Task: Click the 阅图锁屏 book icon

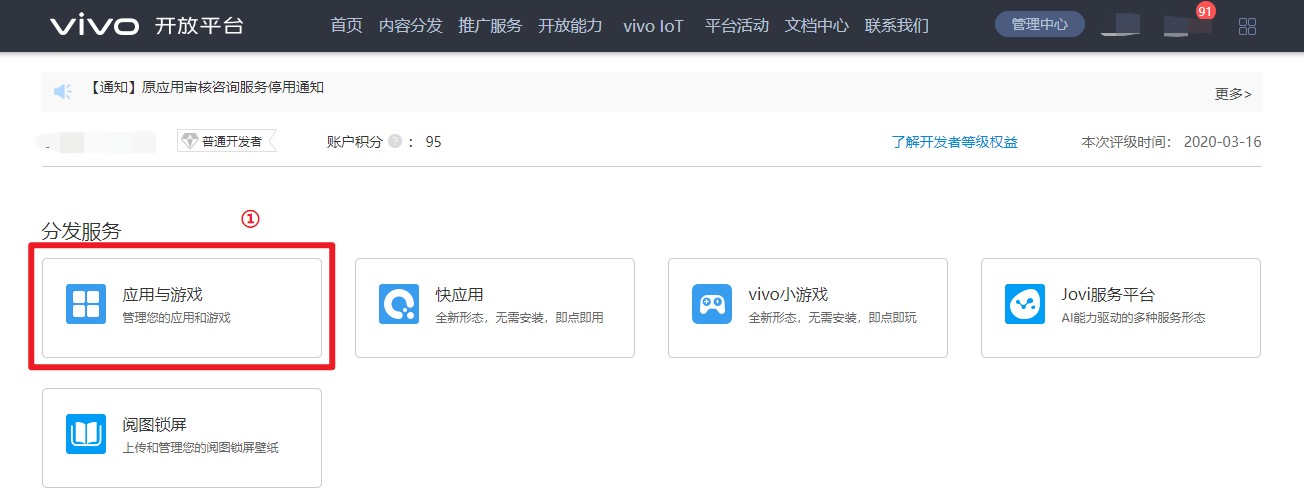Action: (x=86, y=434)
